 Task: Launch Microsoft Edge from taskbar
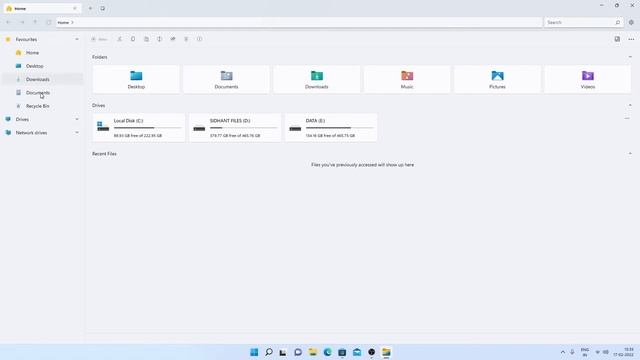pyautogui.click(x=327, y=352)
